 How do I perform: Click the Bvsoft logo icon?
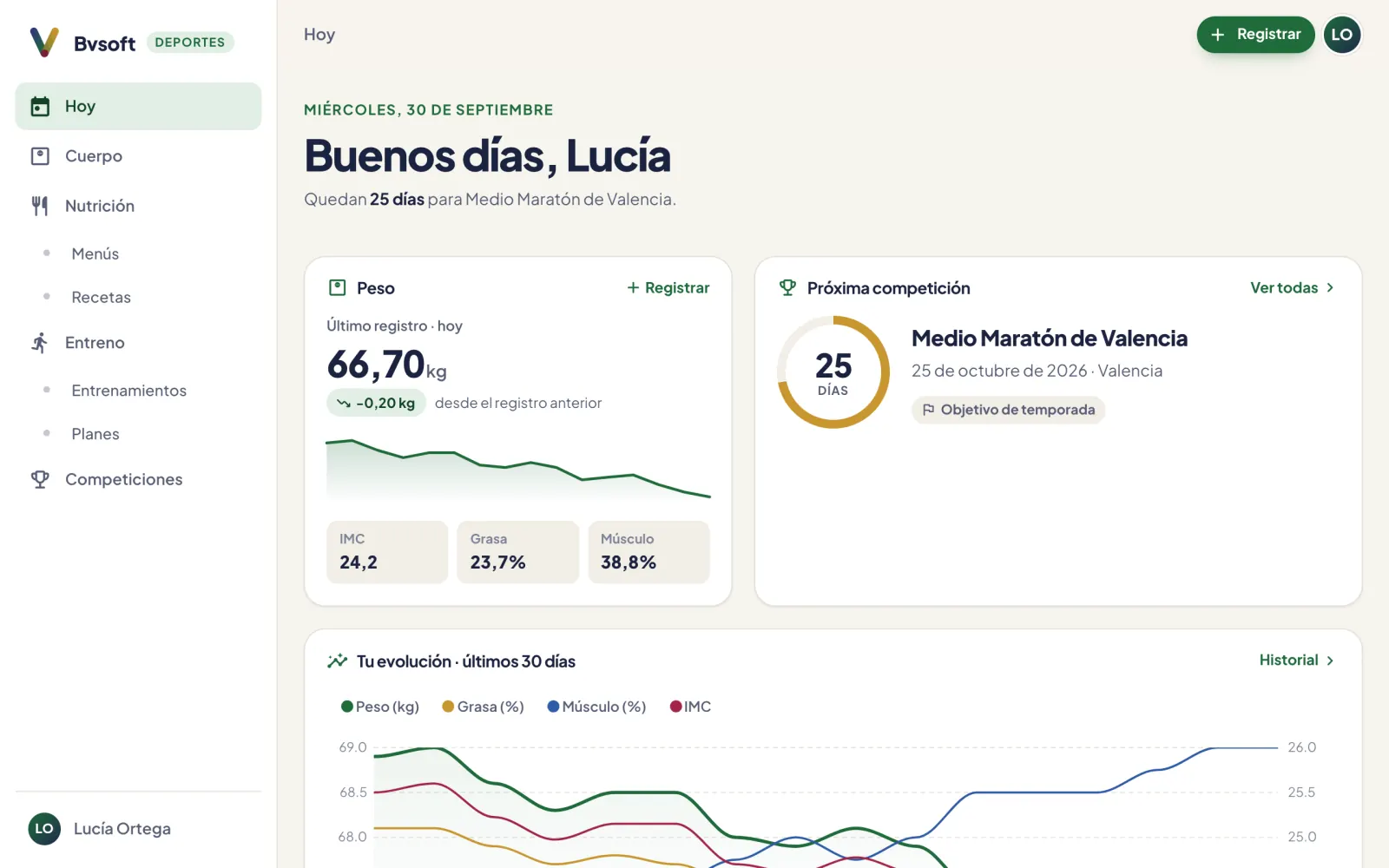(x=44, y=42)
